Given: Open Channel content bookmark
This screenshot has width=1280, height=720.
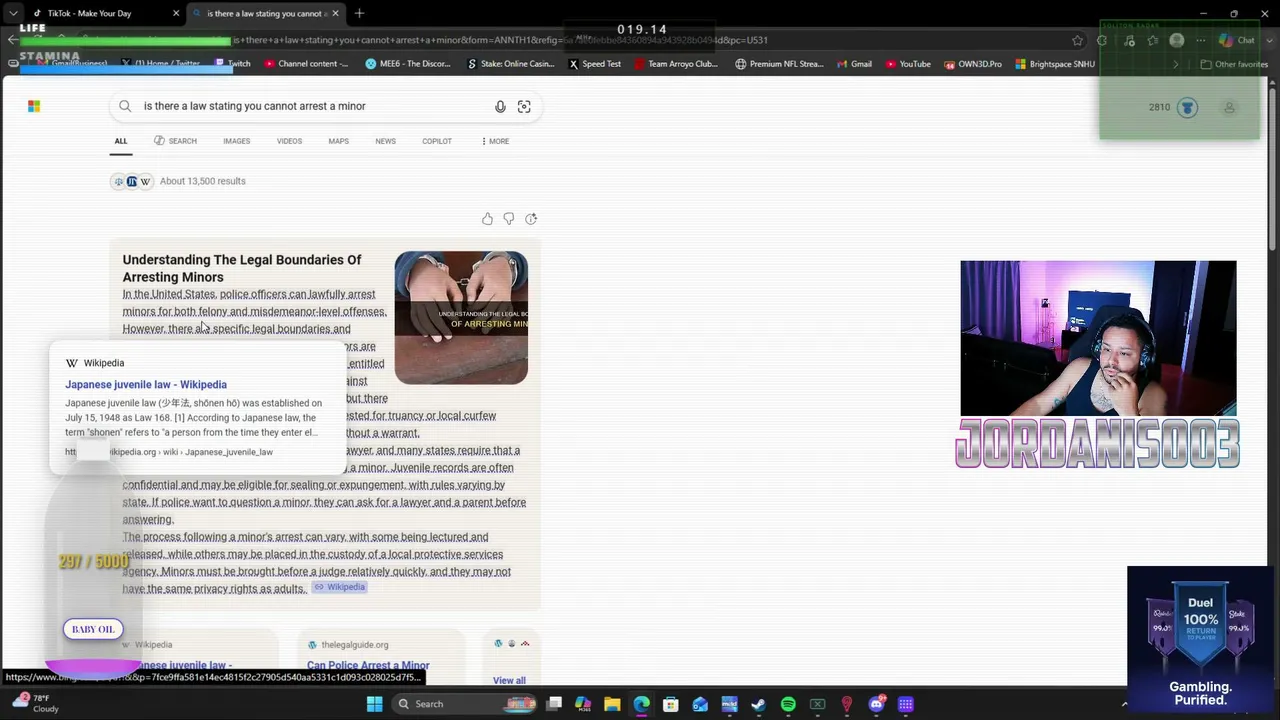Looking at the screenshot, I should [306, 64].
